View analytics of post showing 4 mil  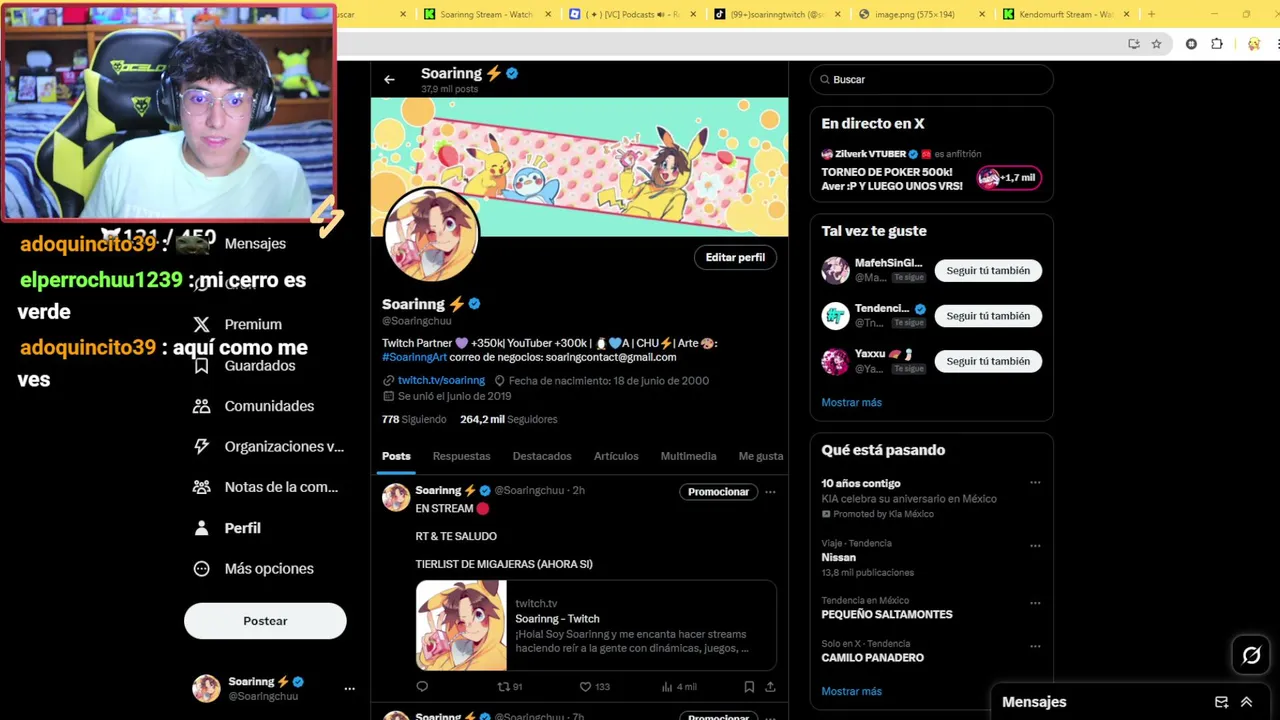tap(679, 687)
